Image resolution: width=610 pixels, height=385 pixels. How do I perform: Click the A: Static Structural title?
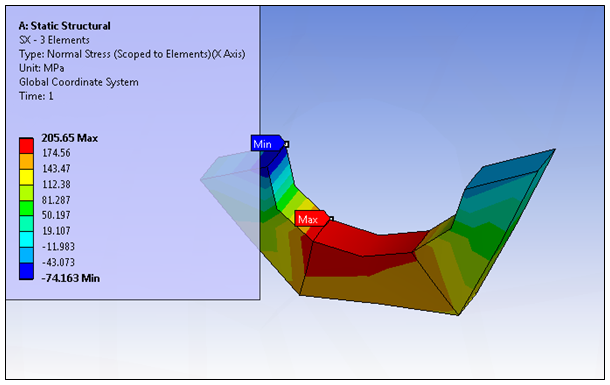[x=65, y=26]
